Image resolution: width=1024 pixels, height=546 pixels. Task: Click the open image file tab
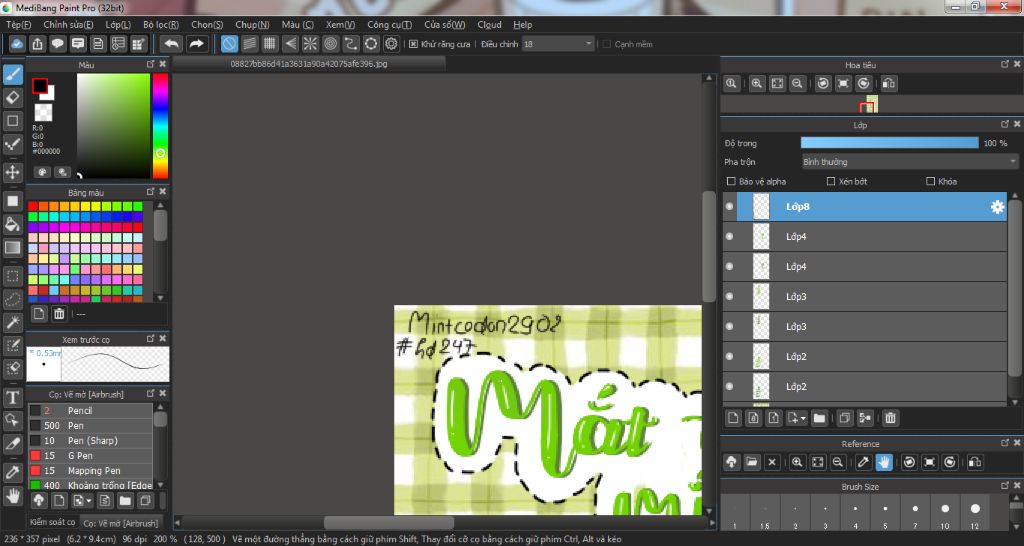tap(309, 64)
